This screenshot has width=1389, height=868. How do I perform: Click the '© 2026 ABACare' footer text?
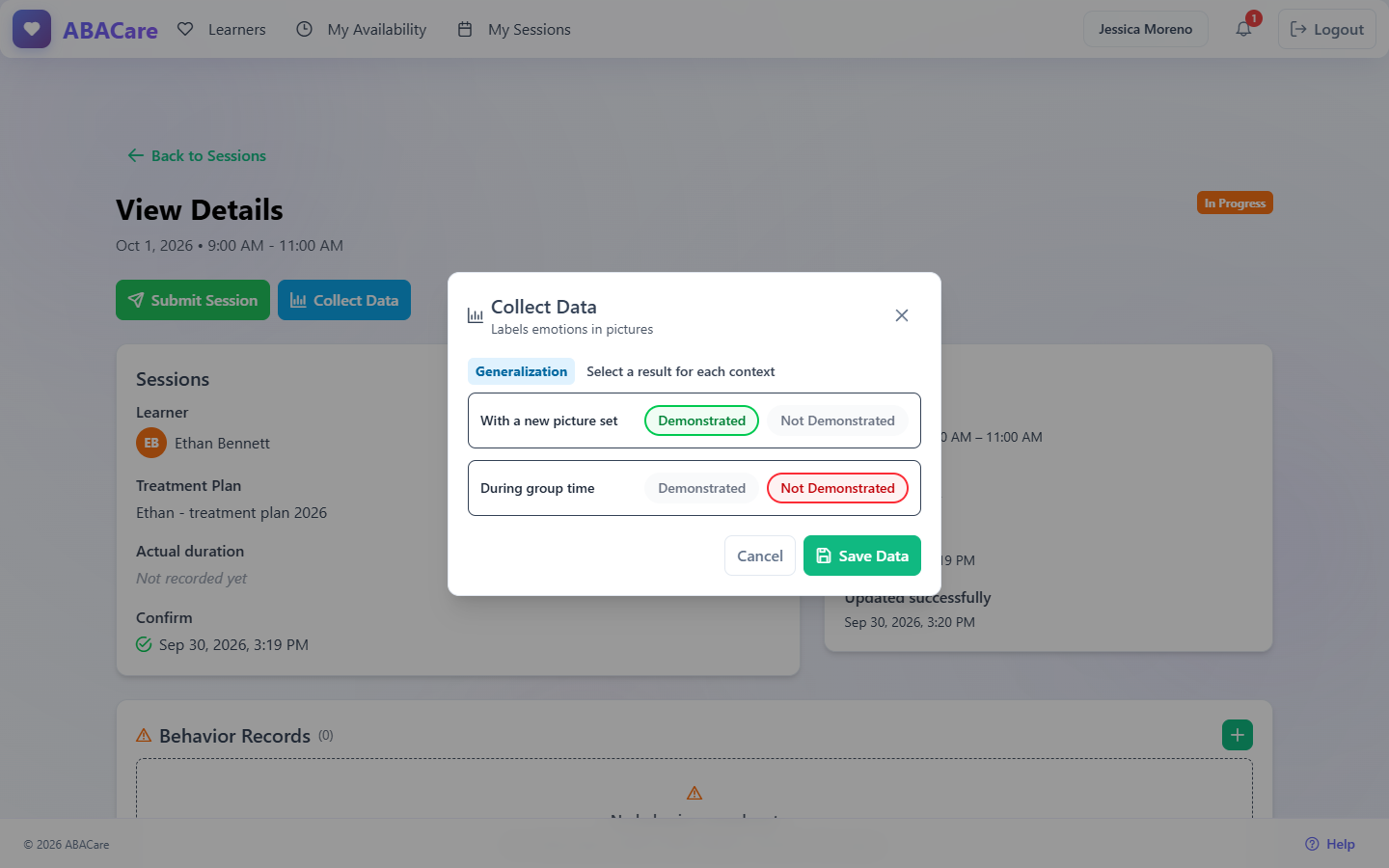tap(67, 844)
